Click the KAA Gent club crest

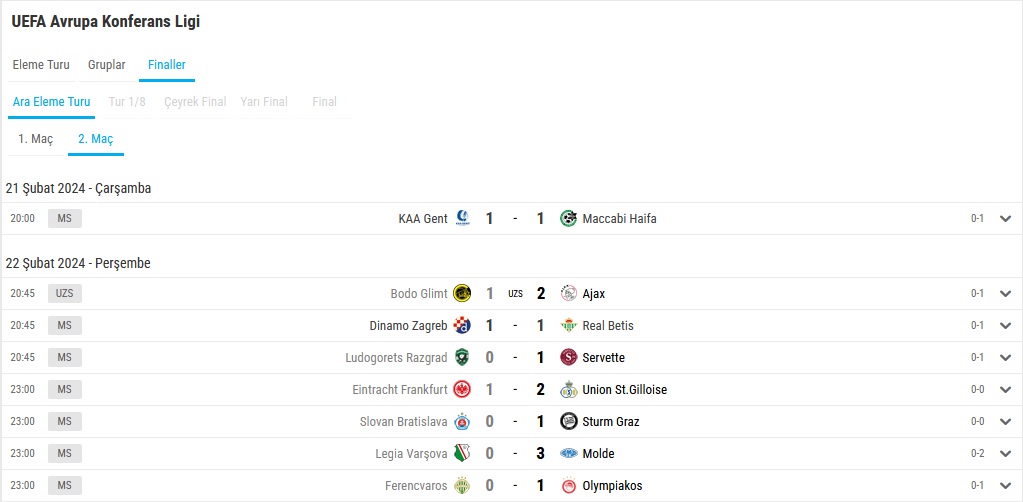point(463,219)
